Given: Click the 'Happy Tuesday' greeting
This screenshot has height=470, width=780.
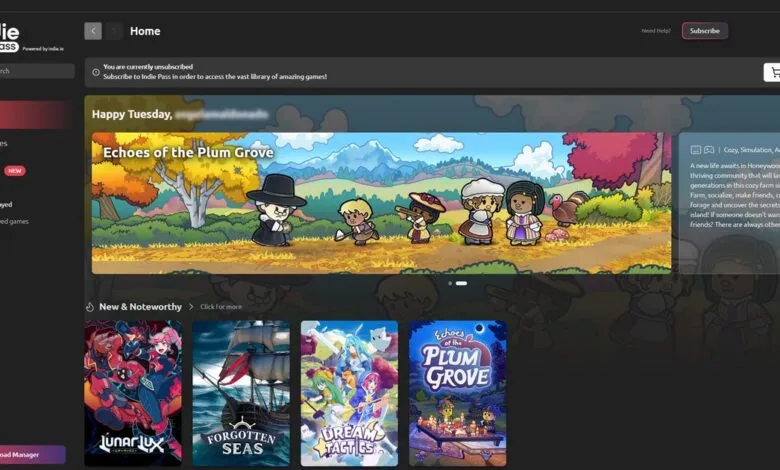Looking at the screenshot, I should (x=132, y=114).
